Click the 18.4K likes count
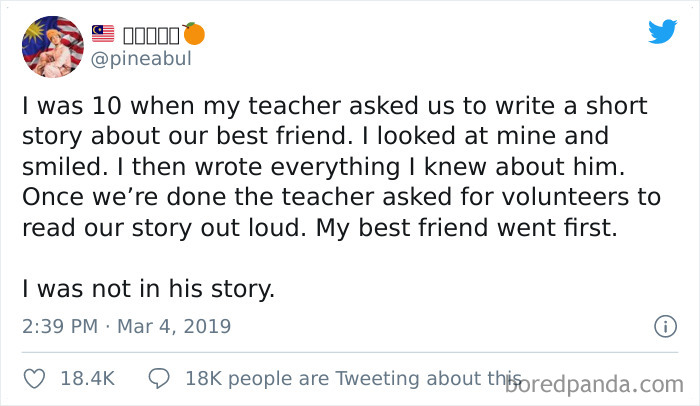This screenshot has height=406, width=700. (x=87, y=379)
